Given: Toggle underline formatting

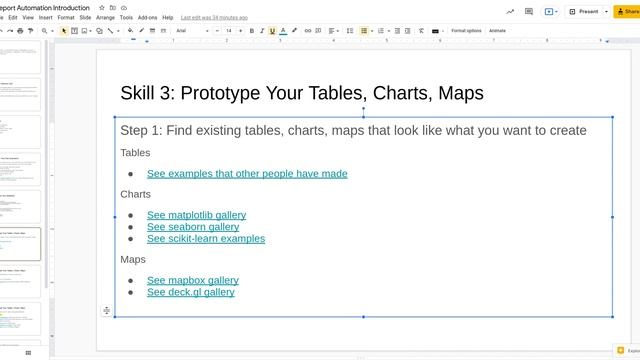Looking at the screenshot, I should coord(272,31).
